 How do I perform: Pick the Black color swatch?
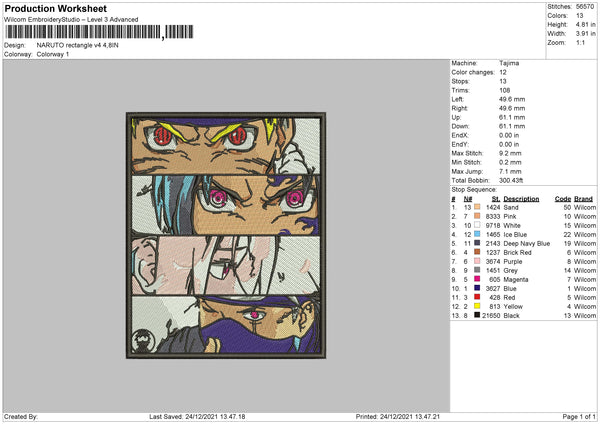click(477, 315)
